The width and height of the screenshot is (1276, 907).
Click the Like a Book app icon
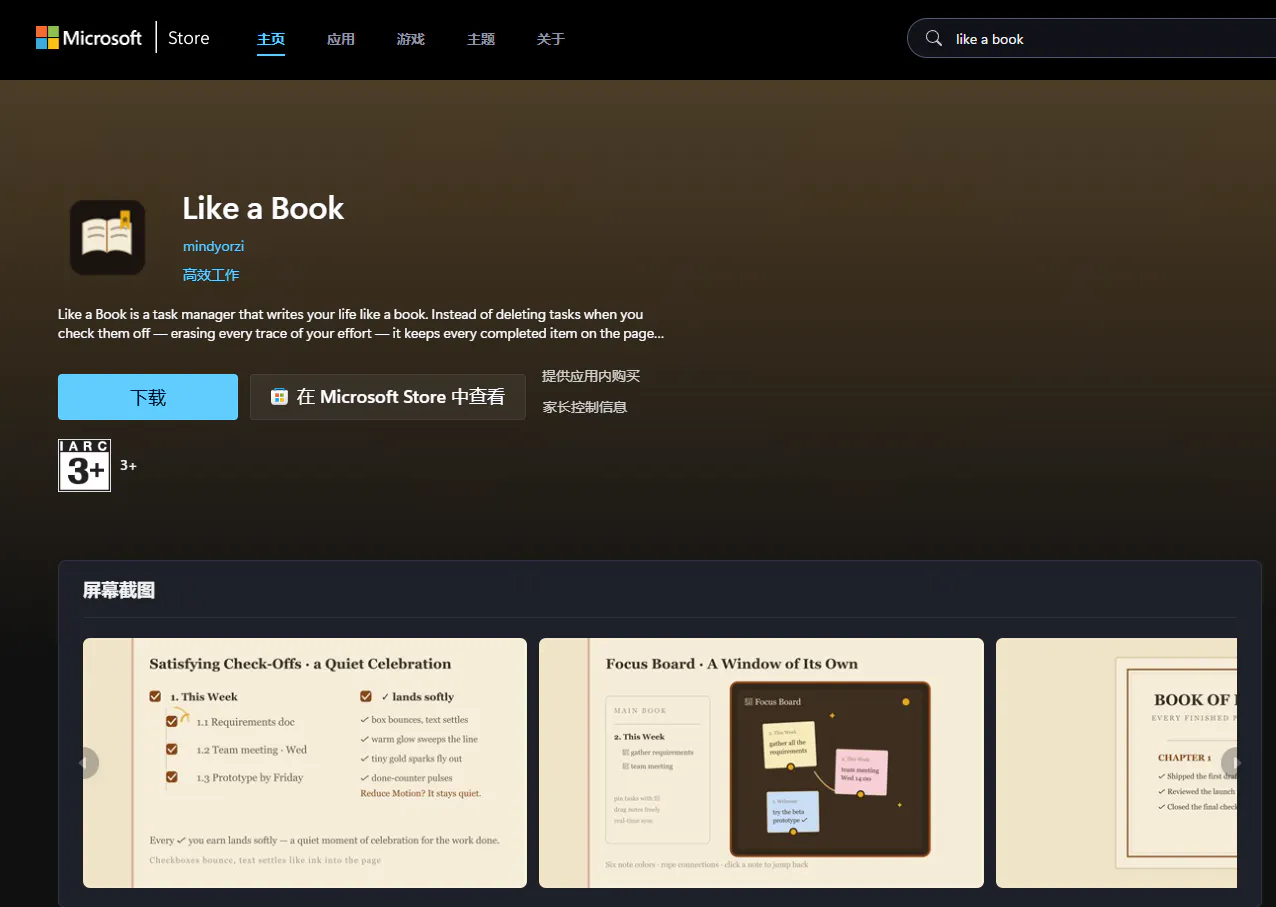[108, 237]
